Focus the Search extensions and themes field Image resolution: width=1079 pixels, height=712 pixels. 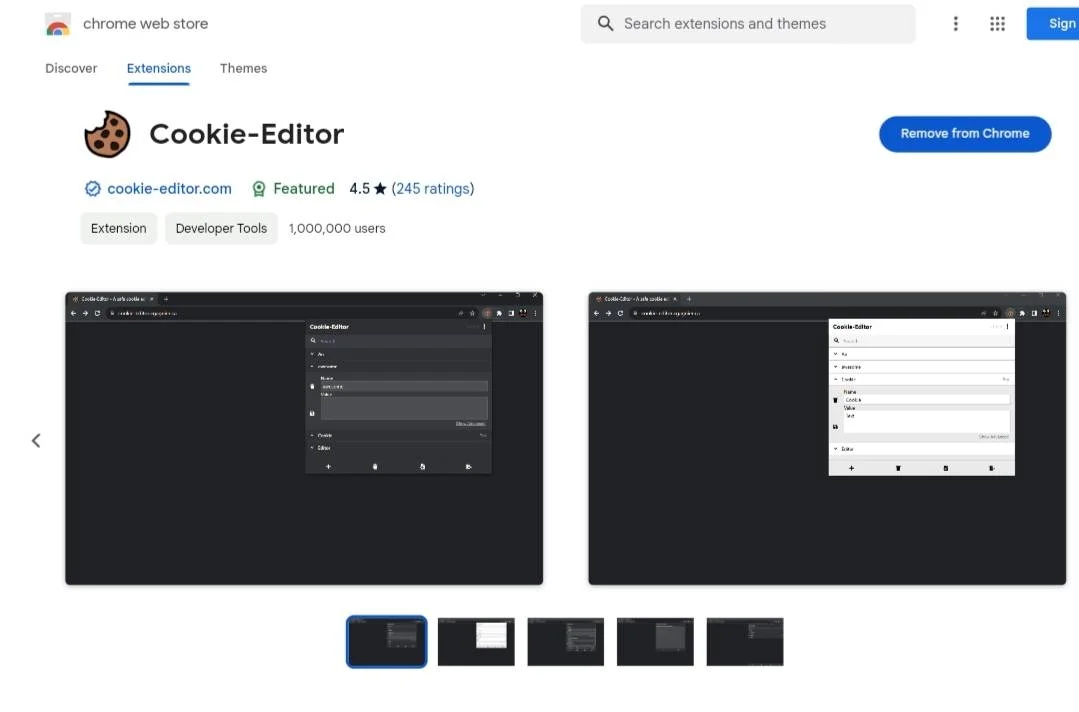(x=748, y=24)
